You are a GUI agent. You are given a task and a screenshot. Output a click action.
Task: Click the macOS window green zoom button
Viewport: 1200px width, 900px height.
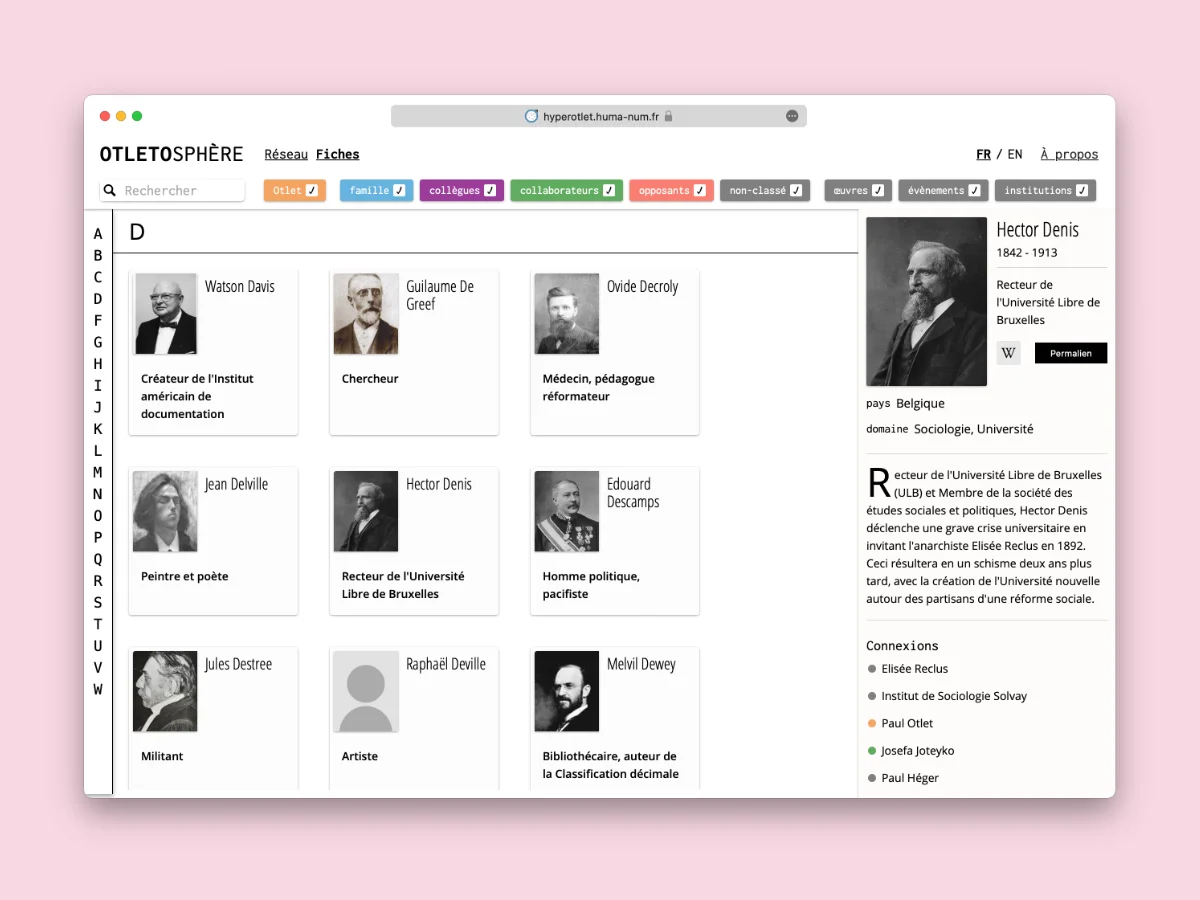click(x=137, y=116)
